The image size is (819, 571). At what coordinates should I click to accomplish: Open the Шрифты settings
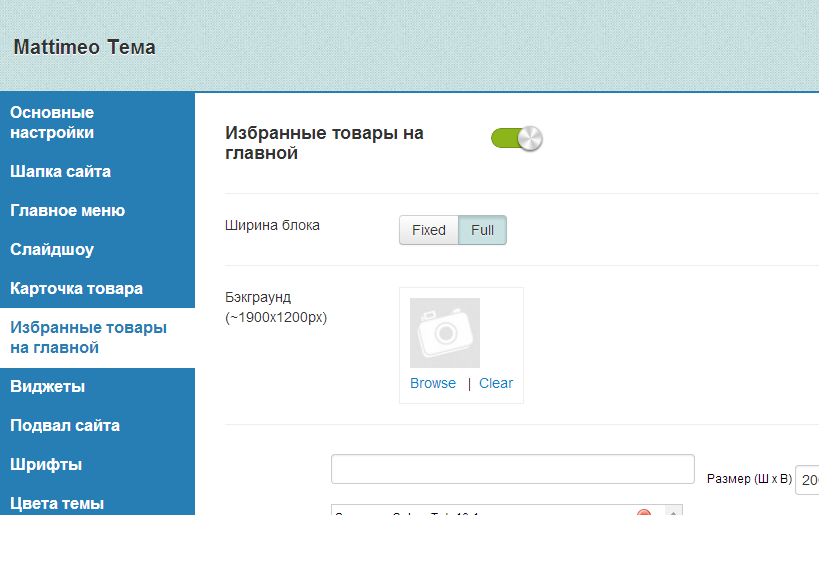[x=46, y=464]
